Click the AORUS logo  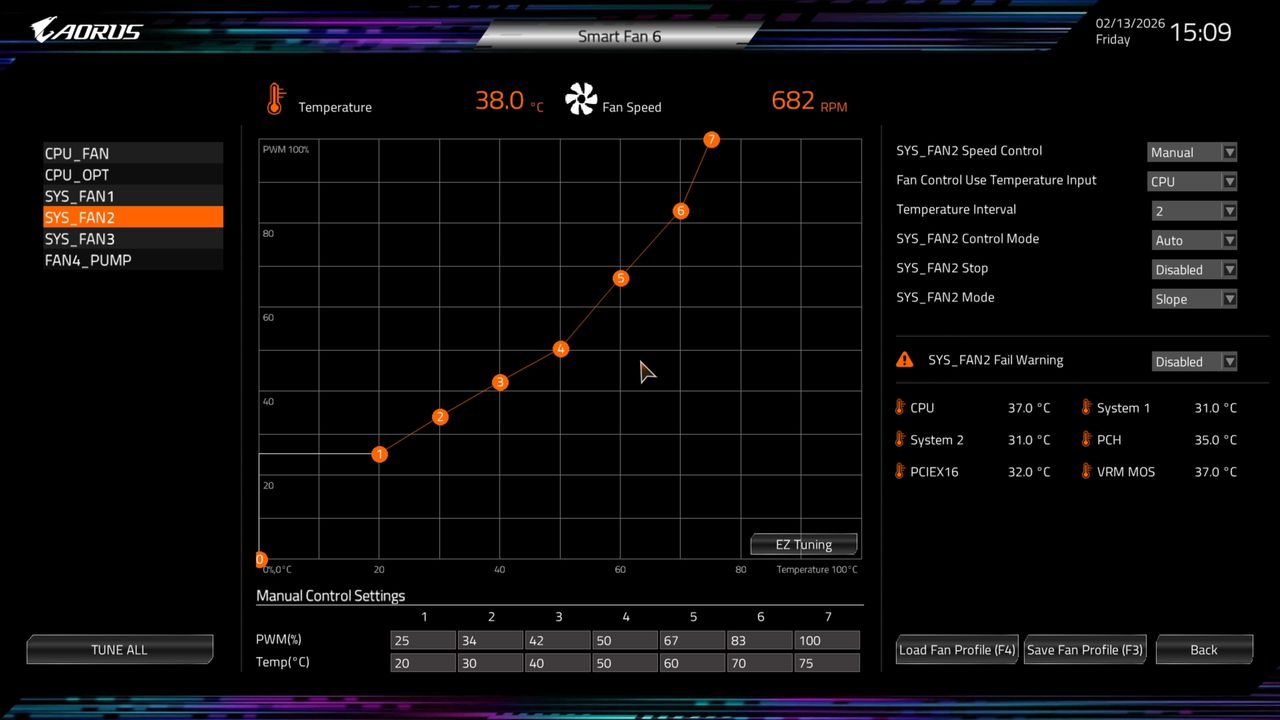coord(85,30)
